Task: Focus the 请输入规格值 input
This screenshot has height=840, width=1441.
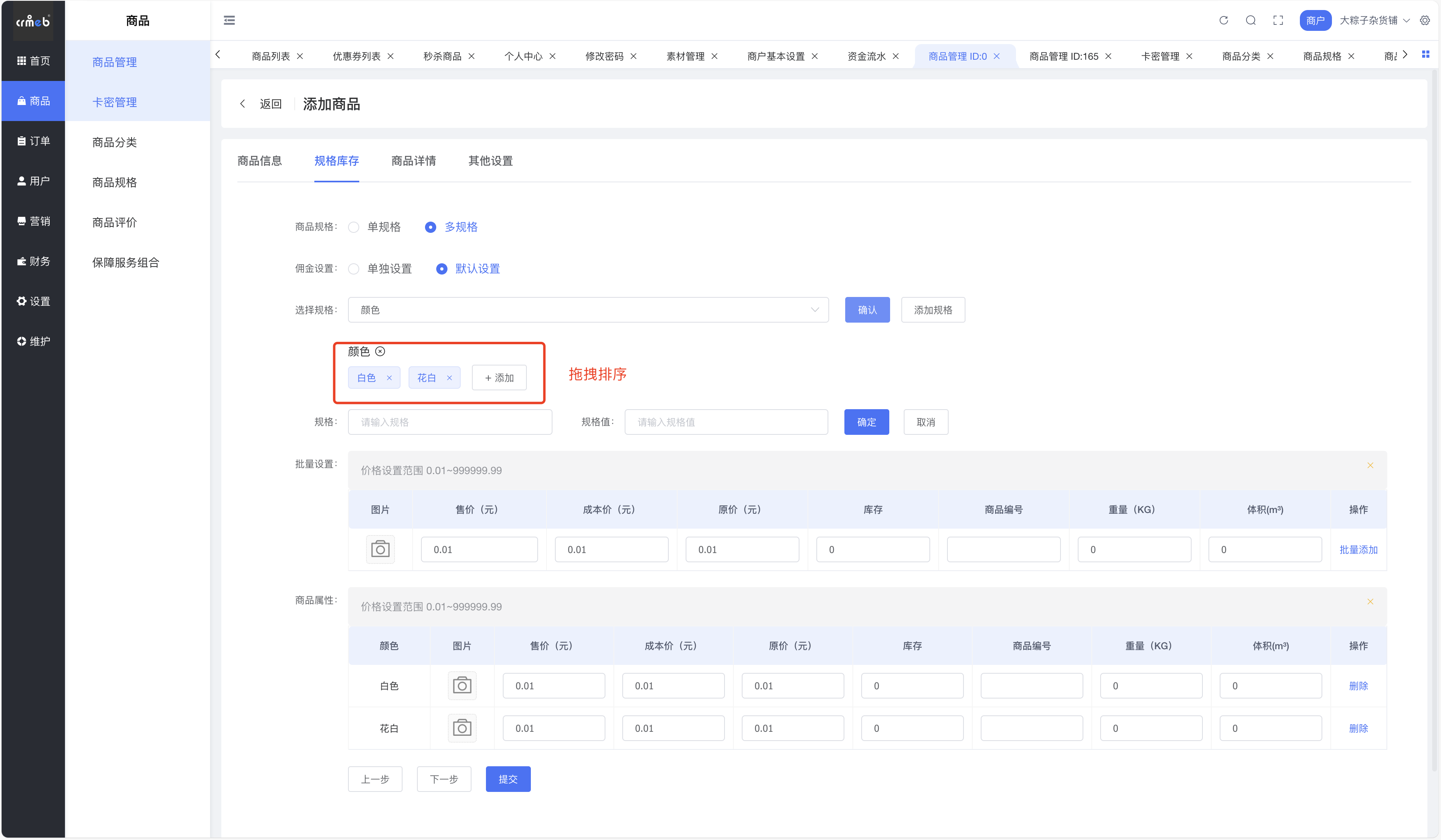Action: coord(726,422)
